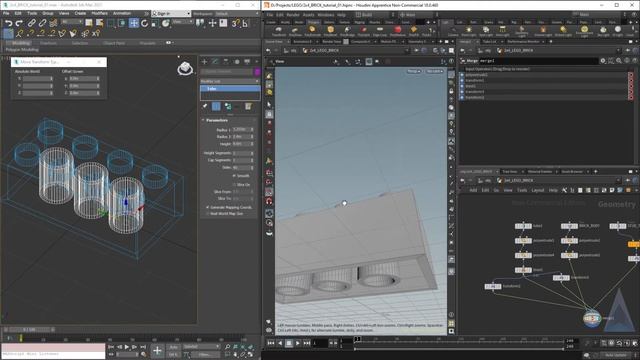Open the Create panel plus icon
Screen dimensions: 640x360
click(204, 62)
